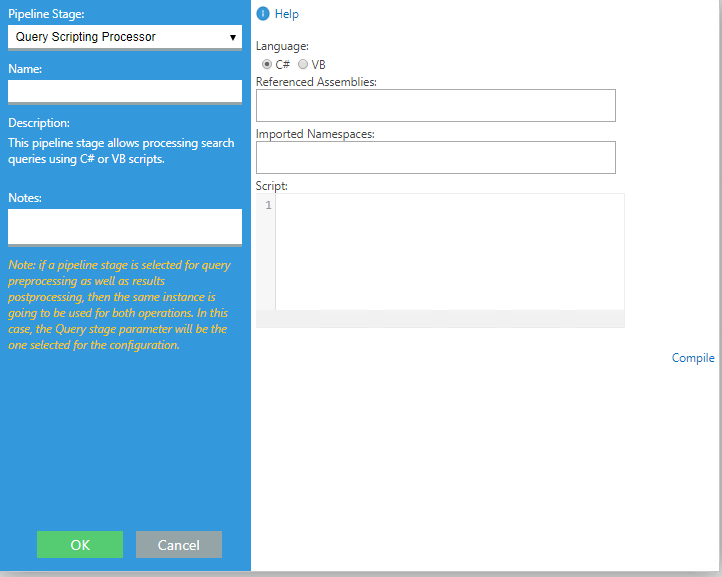Click the dropdown arrow beside Query Scripting Processor
Screen dimensions: 722x577
(232, 37)
